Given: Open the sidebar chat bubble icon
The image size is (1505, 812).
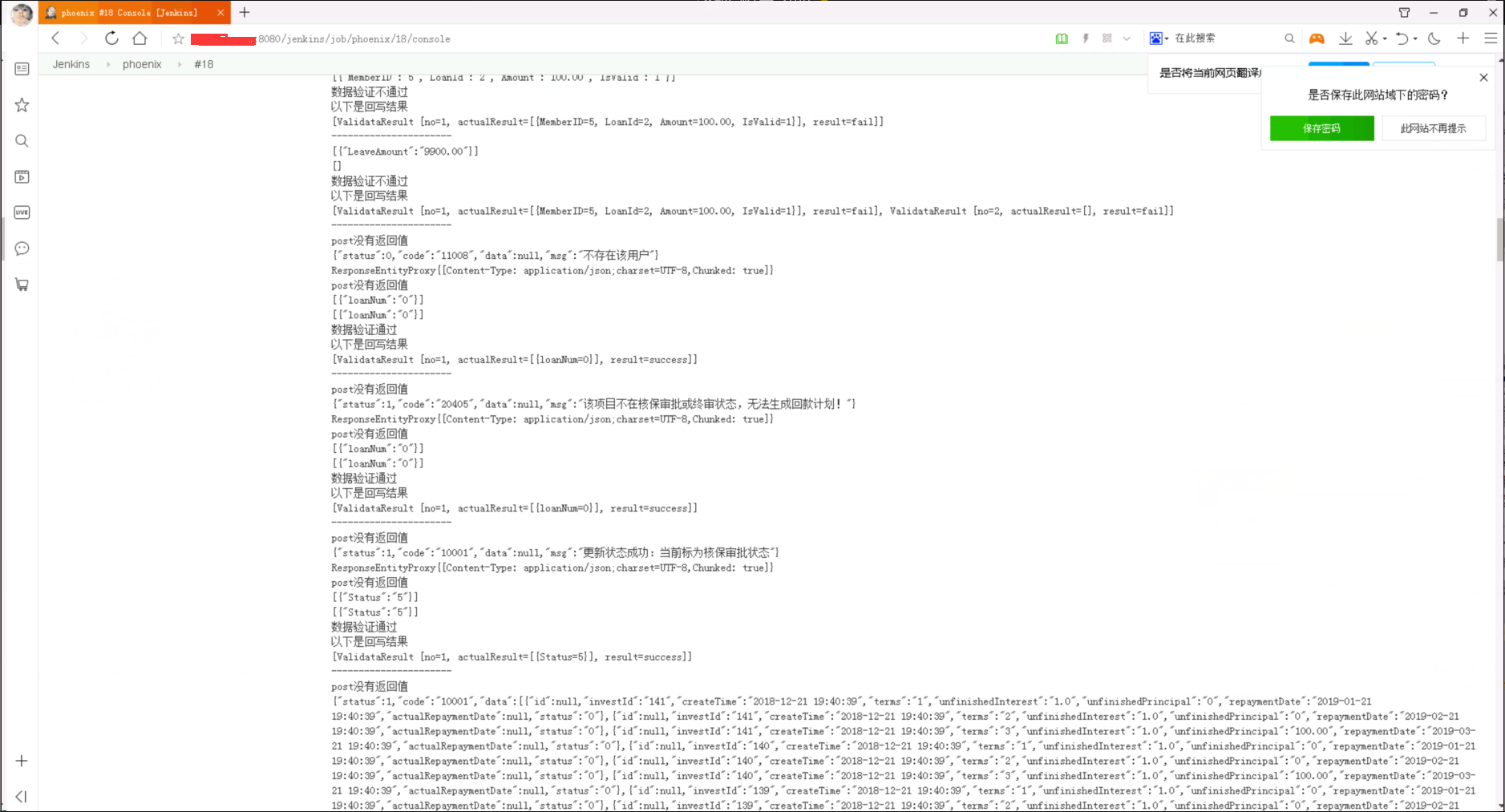Looking at the screenshot, I should point(22,248).
